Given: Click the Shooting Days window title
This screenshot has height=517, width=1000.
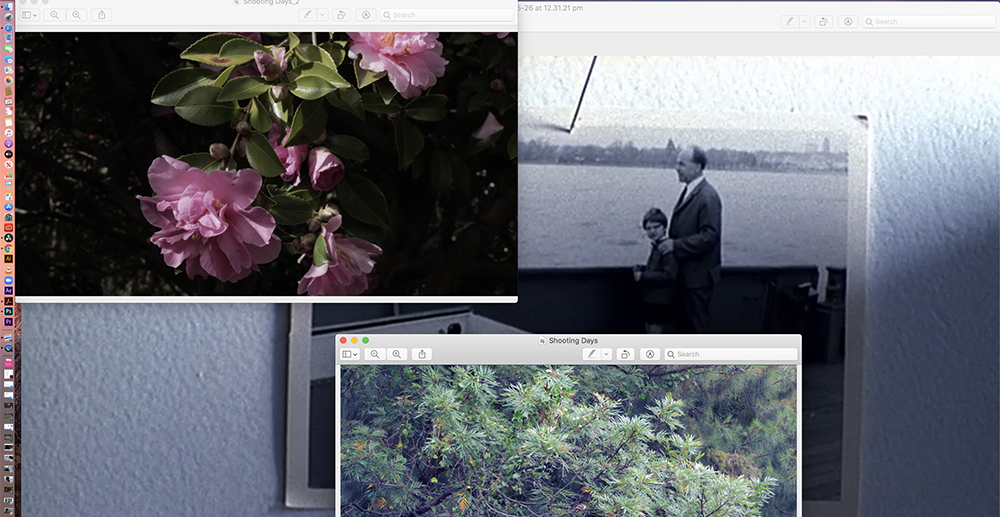Looking at the screenshot, I should [573, 340].
